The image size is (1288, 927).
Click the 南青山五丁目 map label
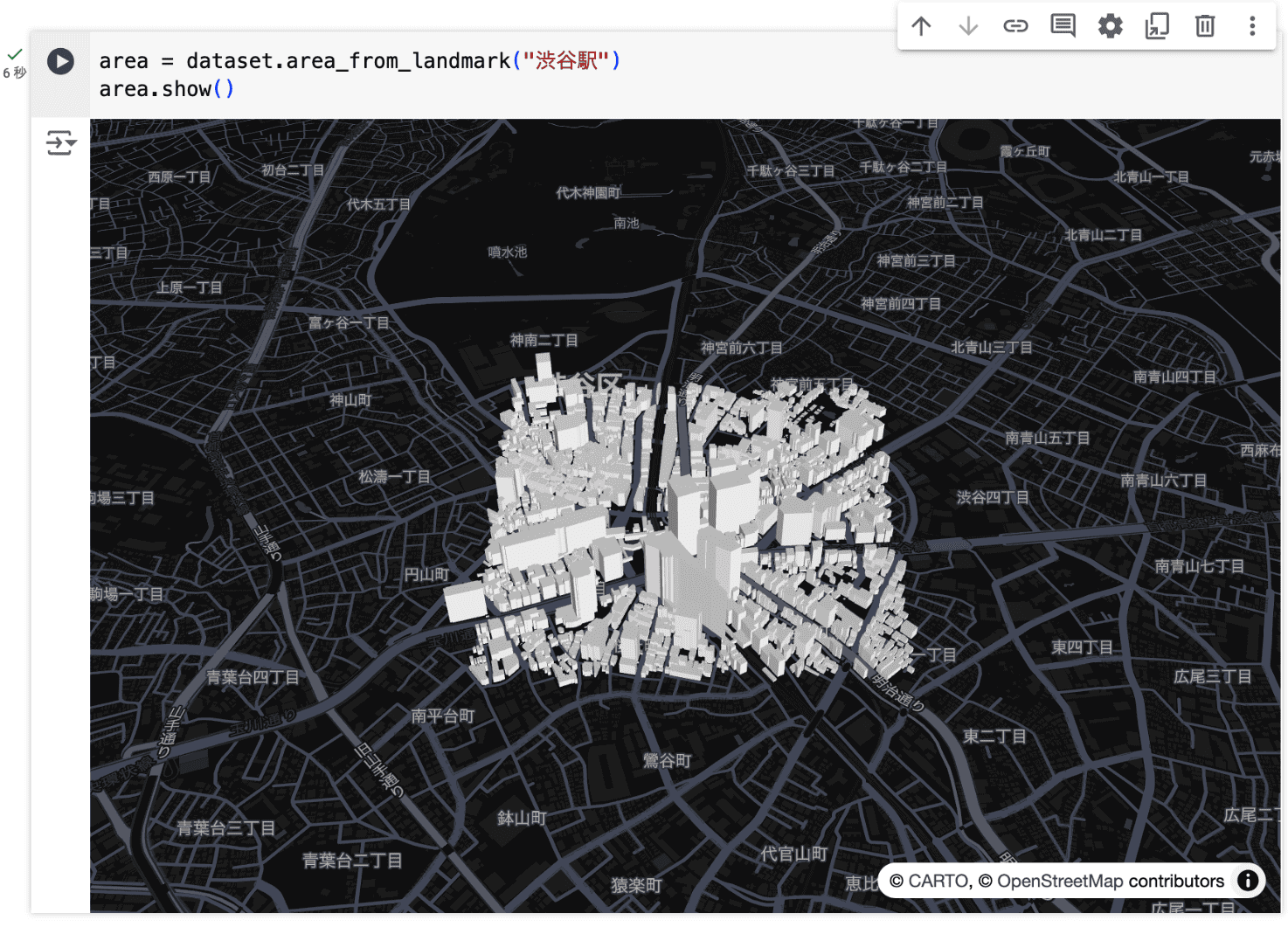point(1047,438)
